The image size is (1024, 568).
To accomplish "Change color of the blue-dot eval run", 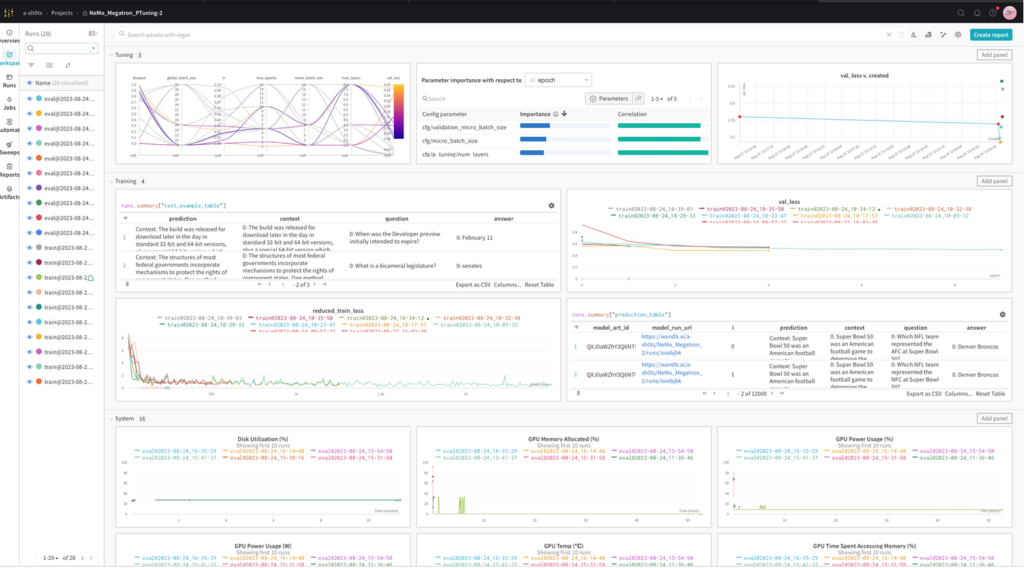I will pyautogui.click(x=39, y=232).
